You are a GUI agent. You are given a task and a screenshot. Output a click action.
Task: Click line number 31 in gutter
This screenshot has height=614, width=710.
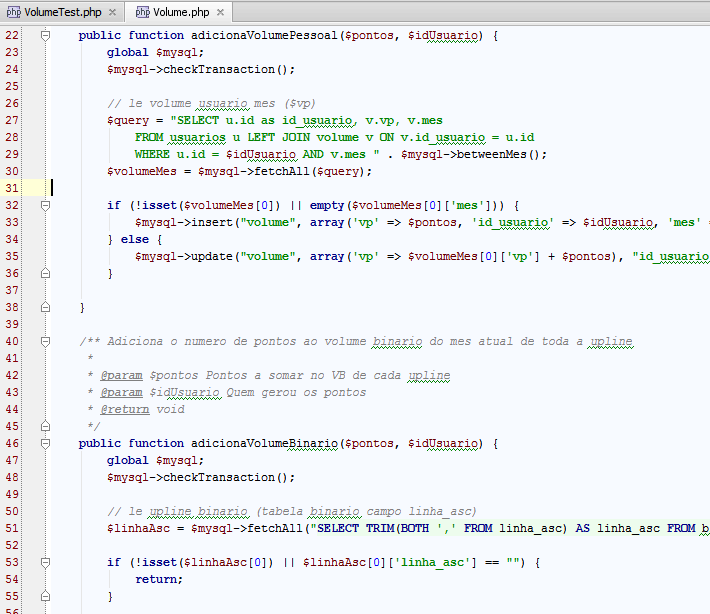point(12,188)
